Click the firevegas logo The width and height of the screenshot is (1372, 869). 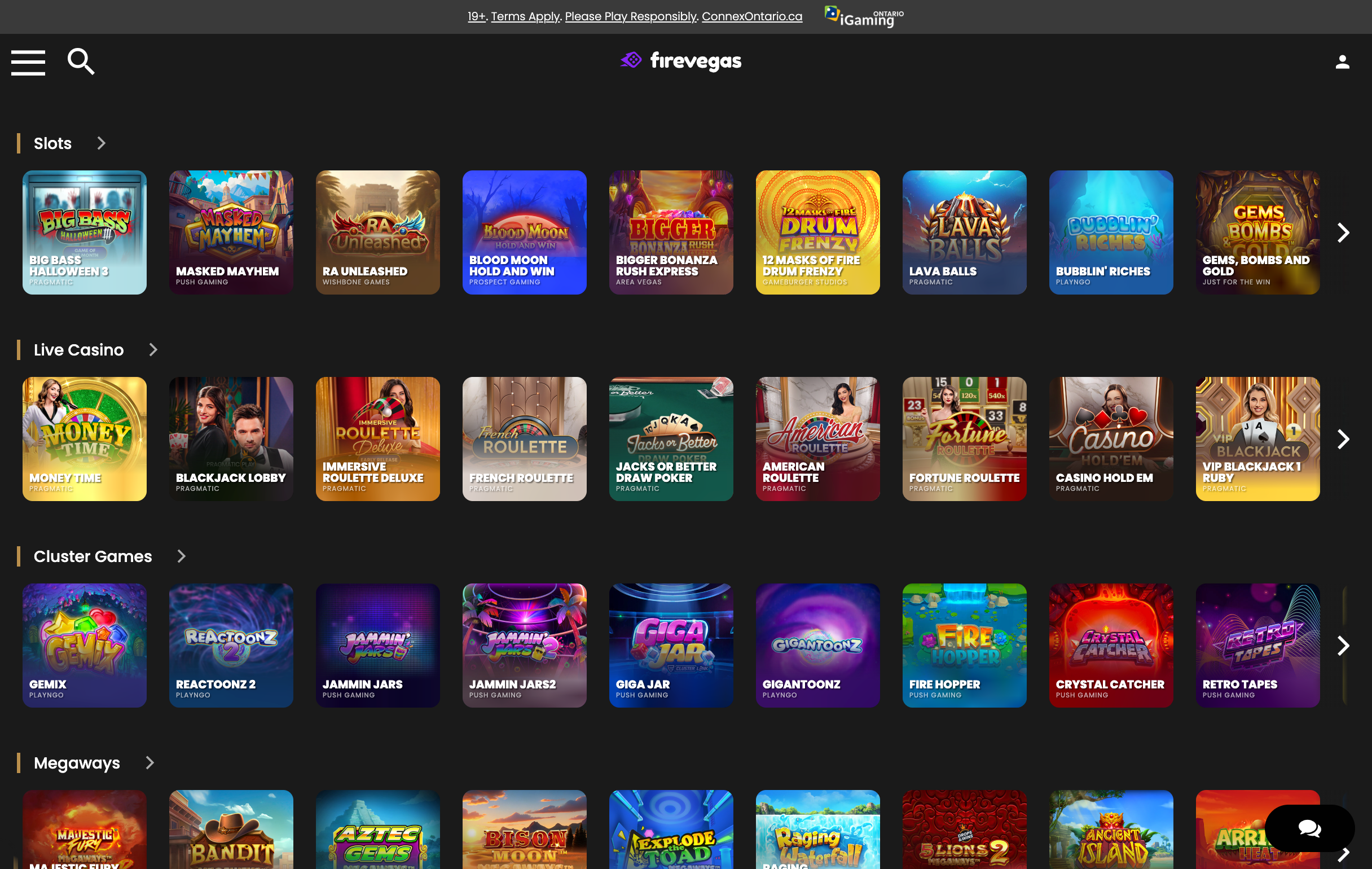(680, 60)
